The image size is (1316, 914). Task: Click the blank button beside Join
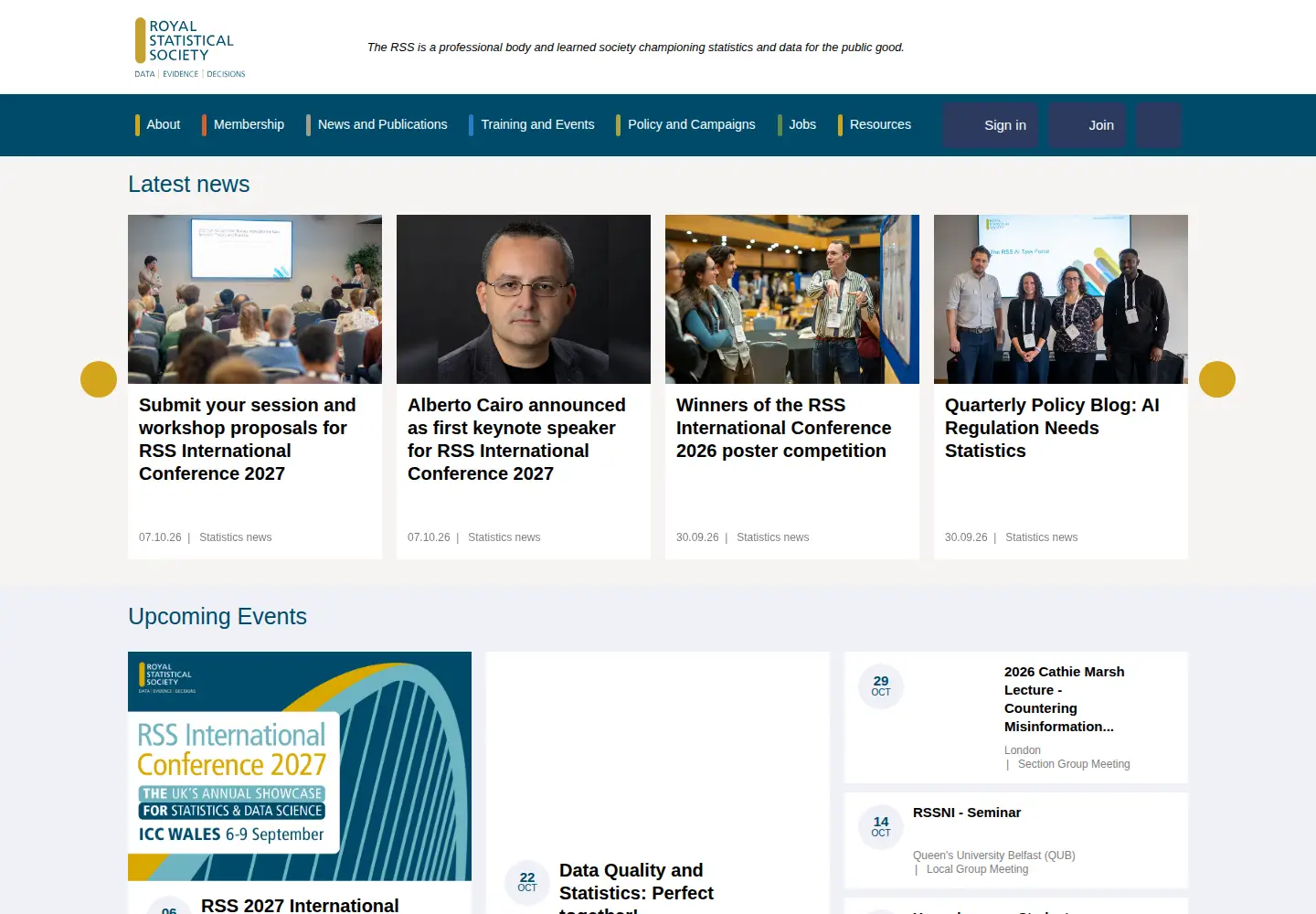click(1159, 125)
